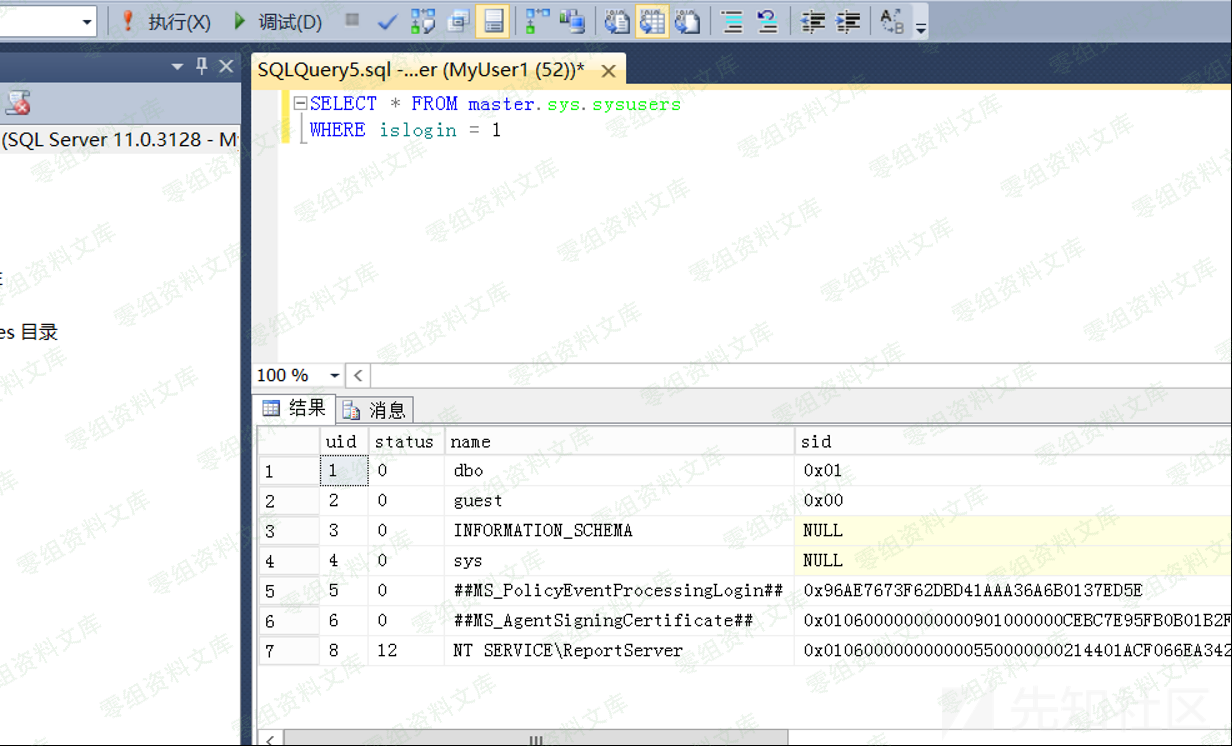Pin the Object Explorer panel with auto-hide

[201, 67]
